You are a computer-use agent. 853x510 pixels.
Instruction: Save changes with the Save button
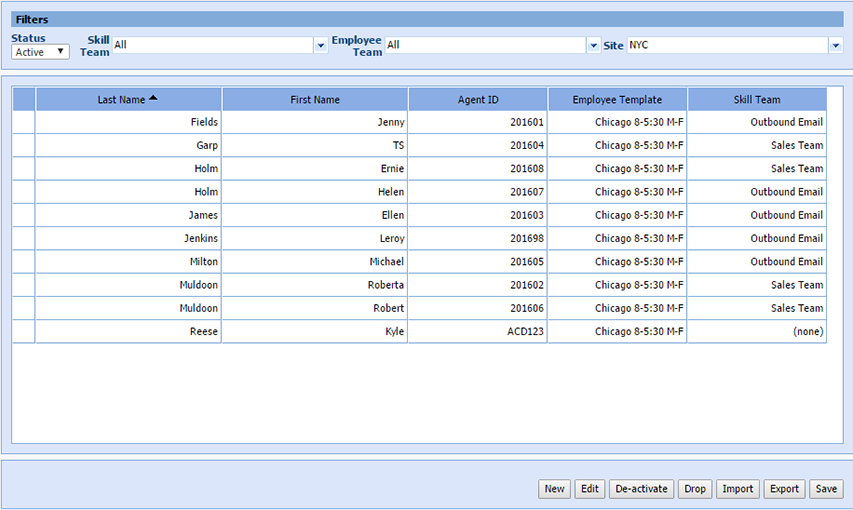(x=826, y=489)
